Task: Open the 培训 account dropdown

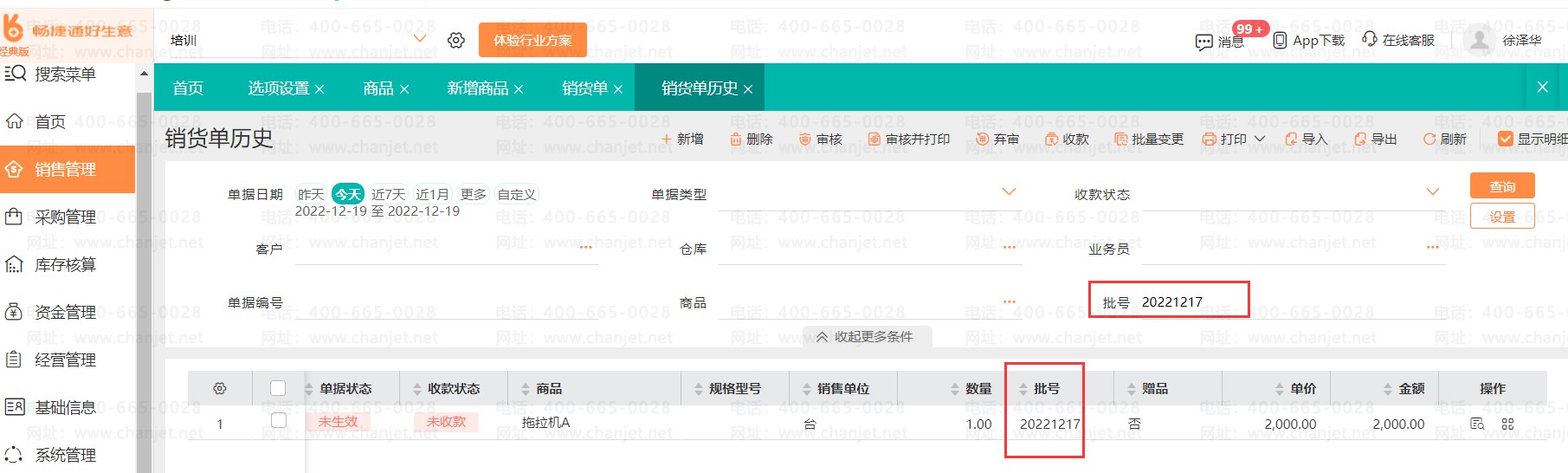Action: tap(420, 39)
